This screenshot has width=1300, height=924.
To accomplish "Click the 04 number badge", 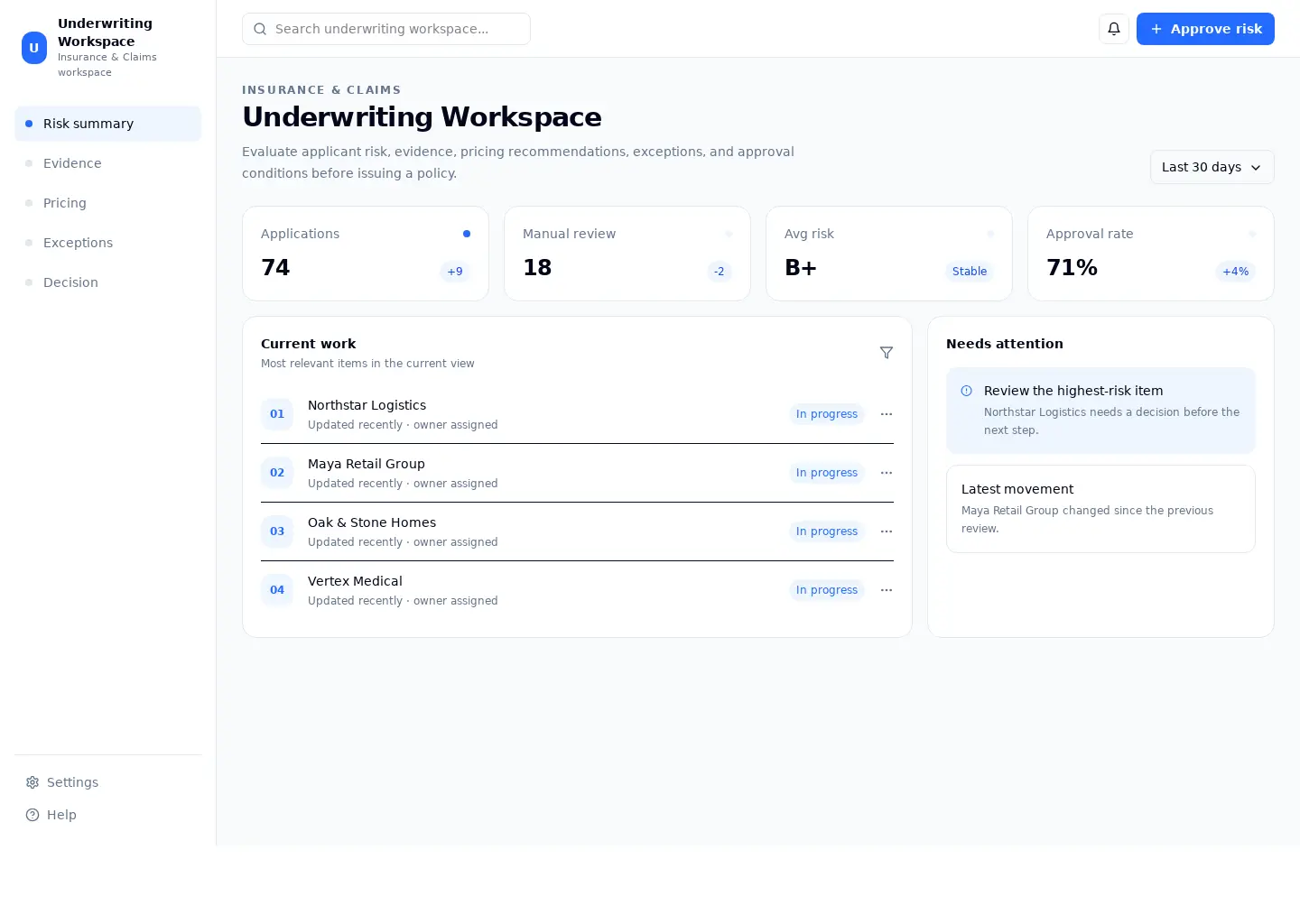I will [x=277, y=590].
